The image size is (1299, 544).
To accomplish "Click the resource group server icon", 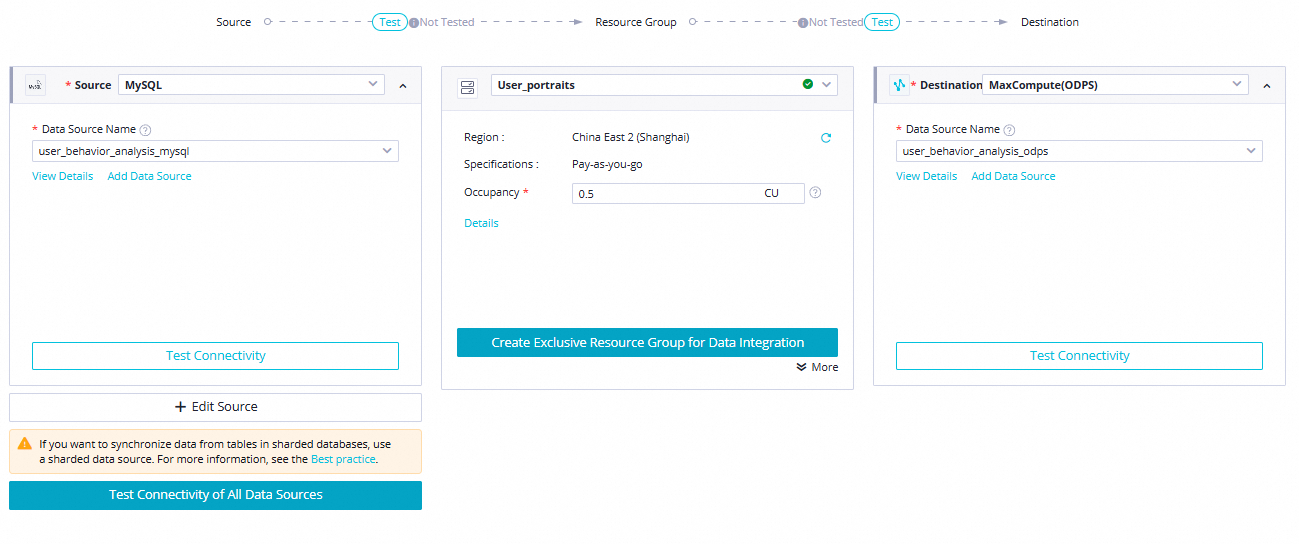I will coord(468,86).
